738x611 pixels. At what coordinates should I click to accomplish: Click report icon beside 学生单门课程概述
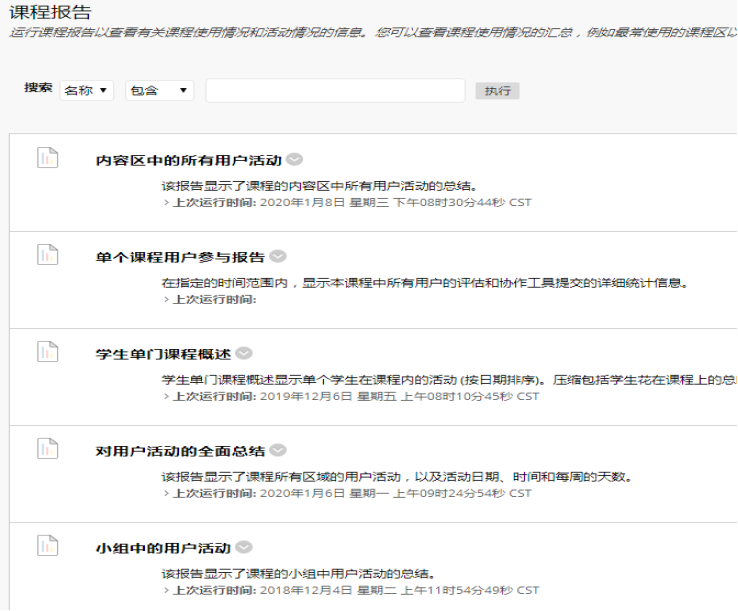tap(47, 352)
